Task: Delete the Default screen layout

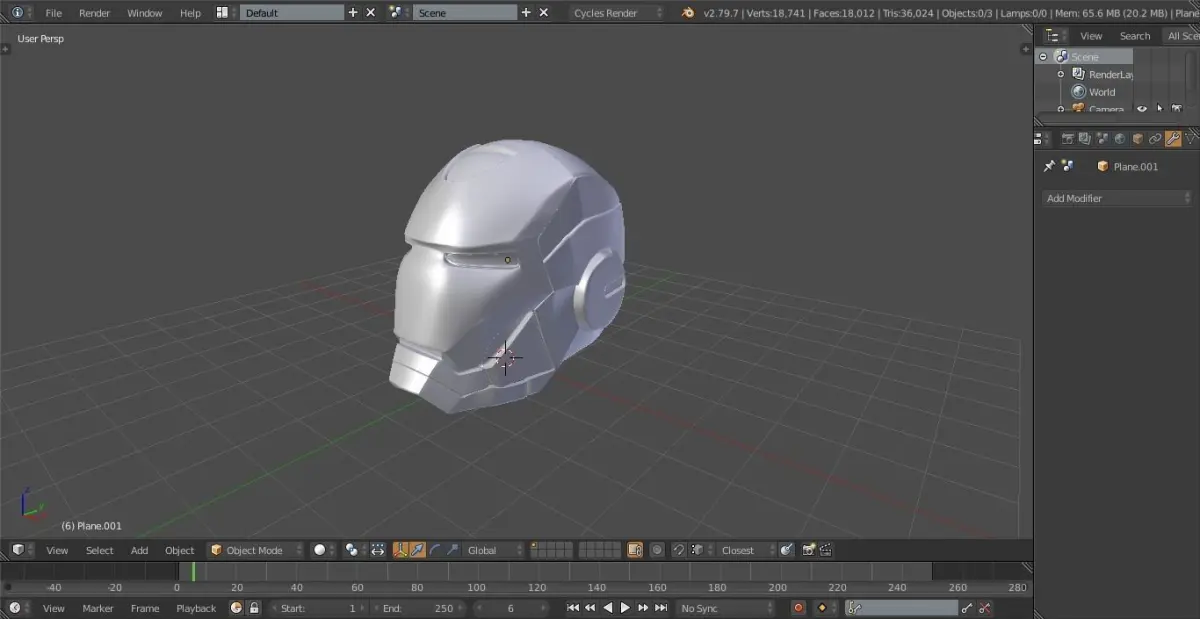Action: click(x=371, y=13)
